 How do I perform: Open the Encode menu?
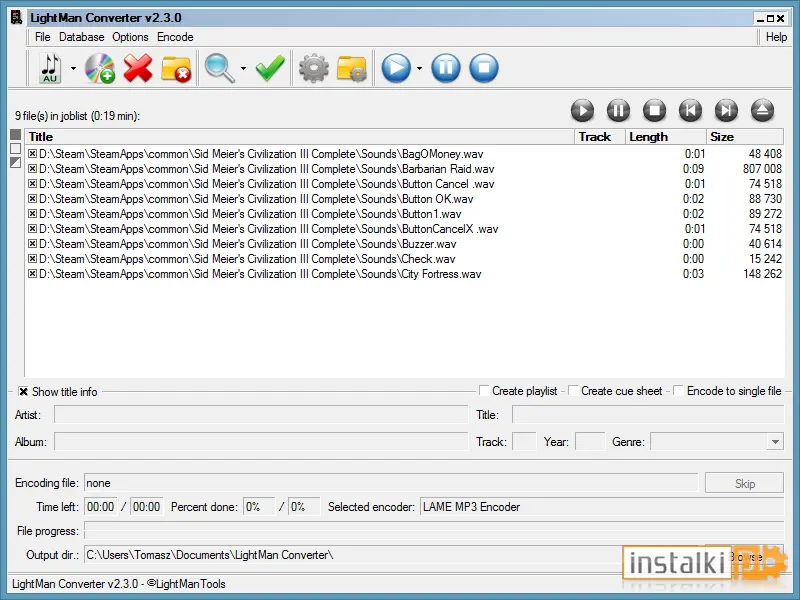tap(175, 37)
